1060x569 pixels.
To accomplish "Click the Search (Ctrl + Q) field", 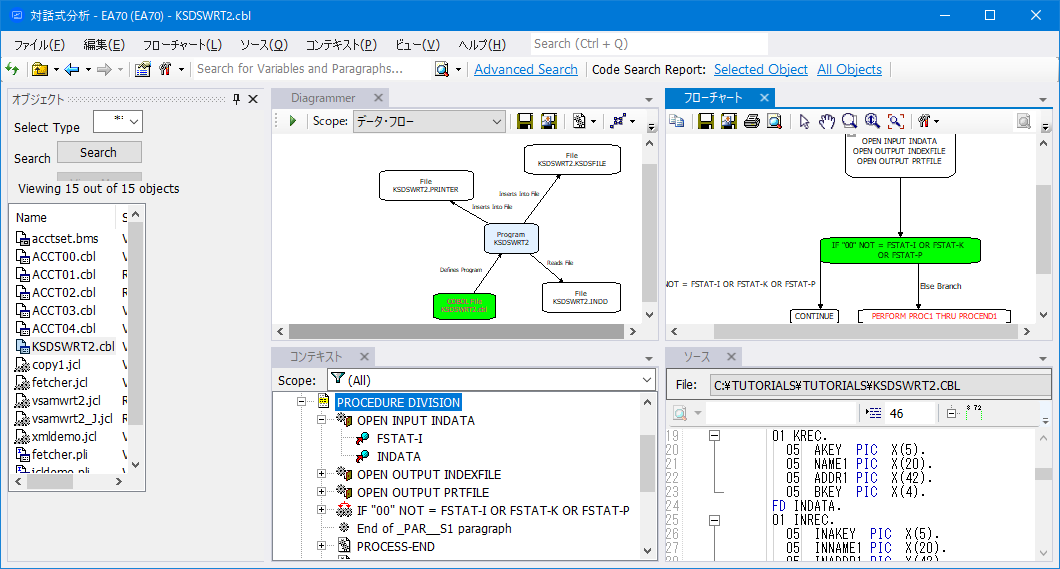I will 649,44.
